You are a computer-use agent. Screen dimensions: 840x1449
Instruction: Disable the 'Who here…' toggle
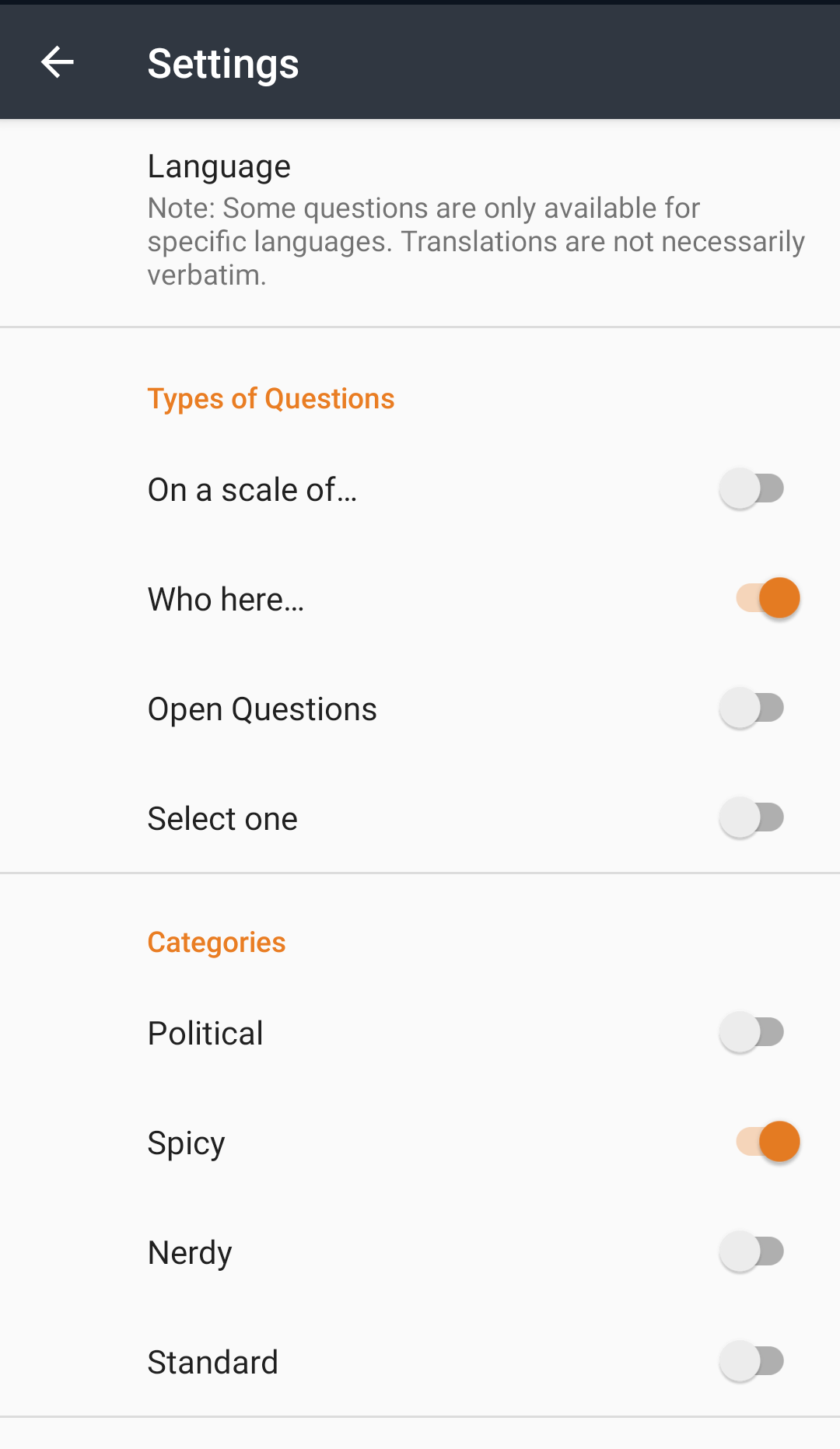[x=768, y=598]
